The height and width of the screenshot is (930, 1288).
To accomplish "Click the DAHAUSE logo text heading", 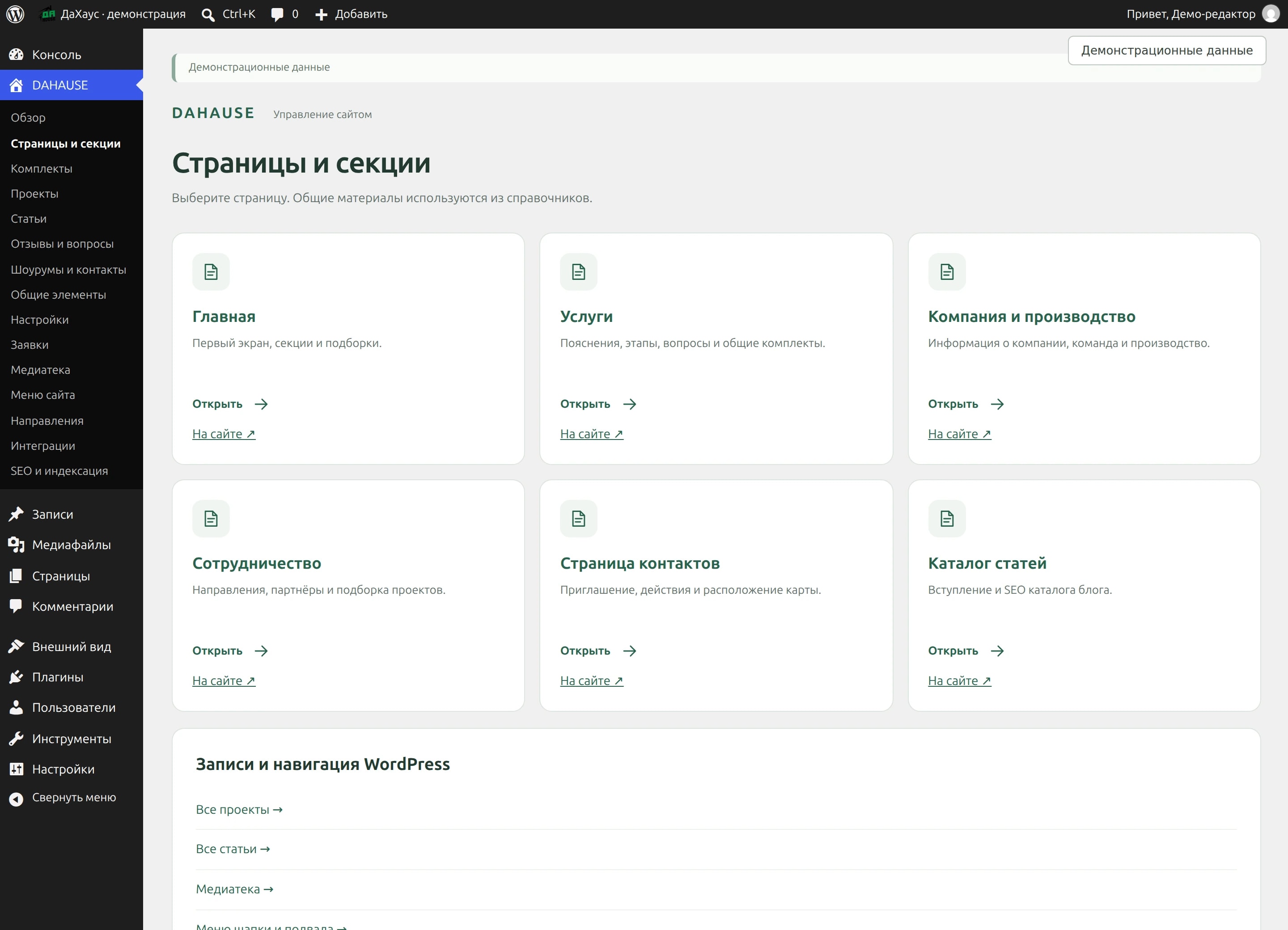I will [x=213, y=113].
